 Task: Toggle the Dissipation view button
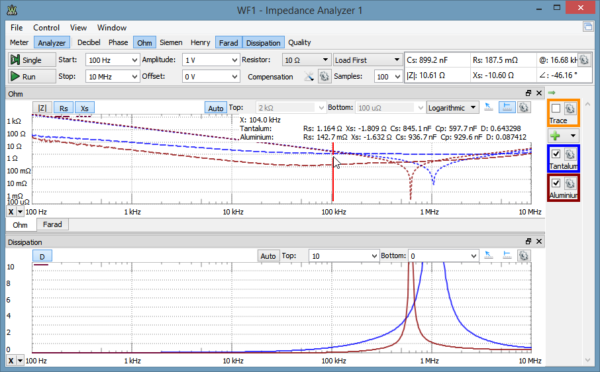263,42
